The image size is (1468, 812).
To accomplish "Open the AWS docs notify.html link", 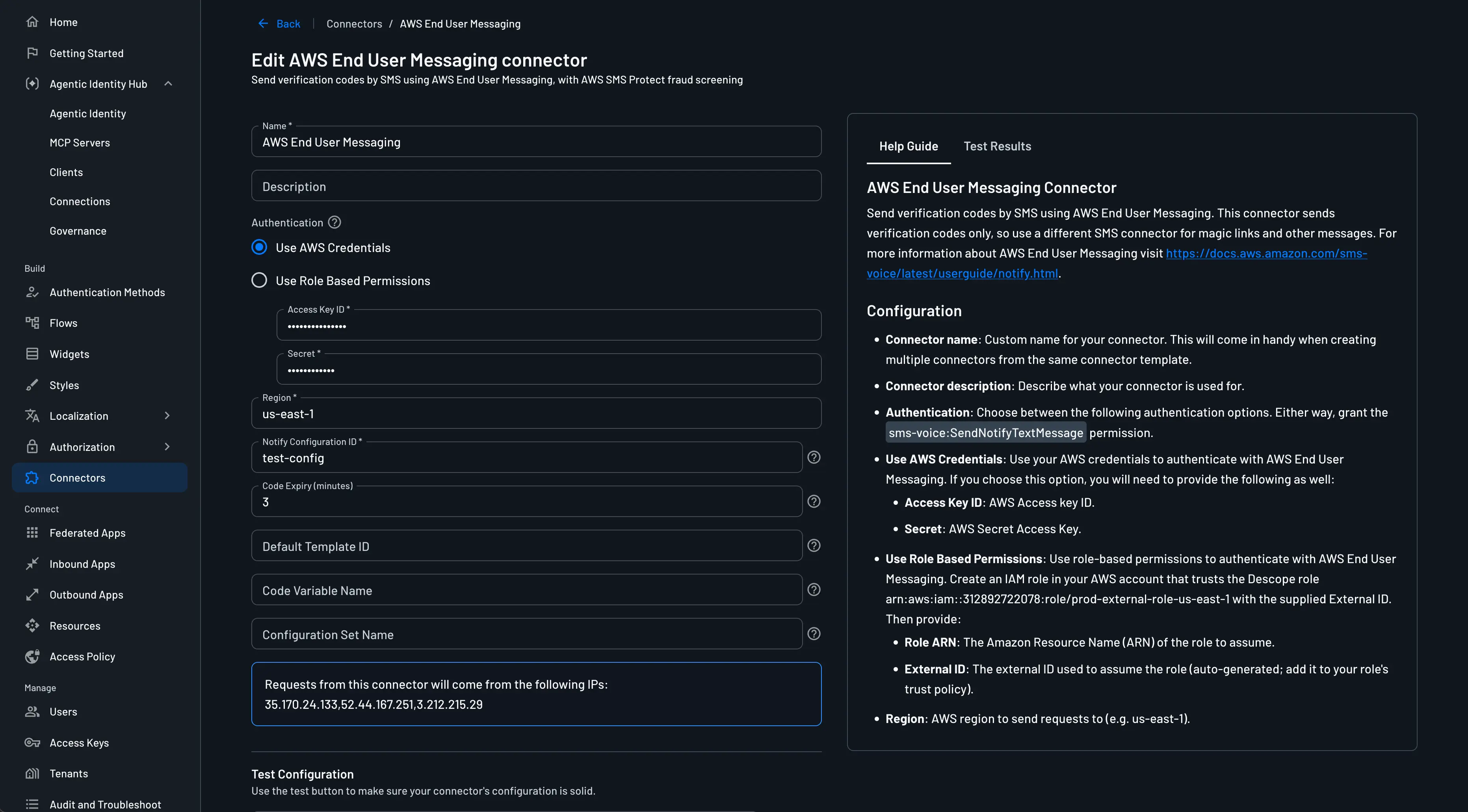I will 1117,263.
